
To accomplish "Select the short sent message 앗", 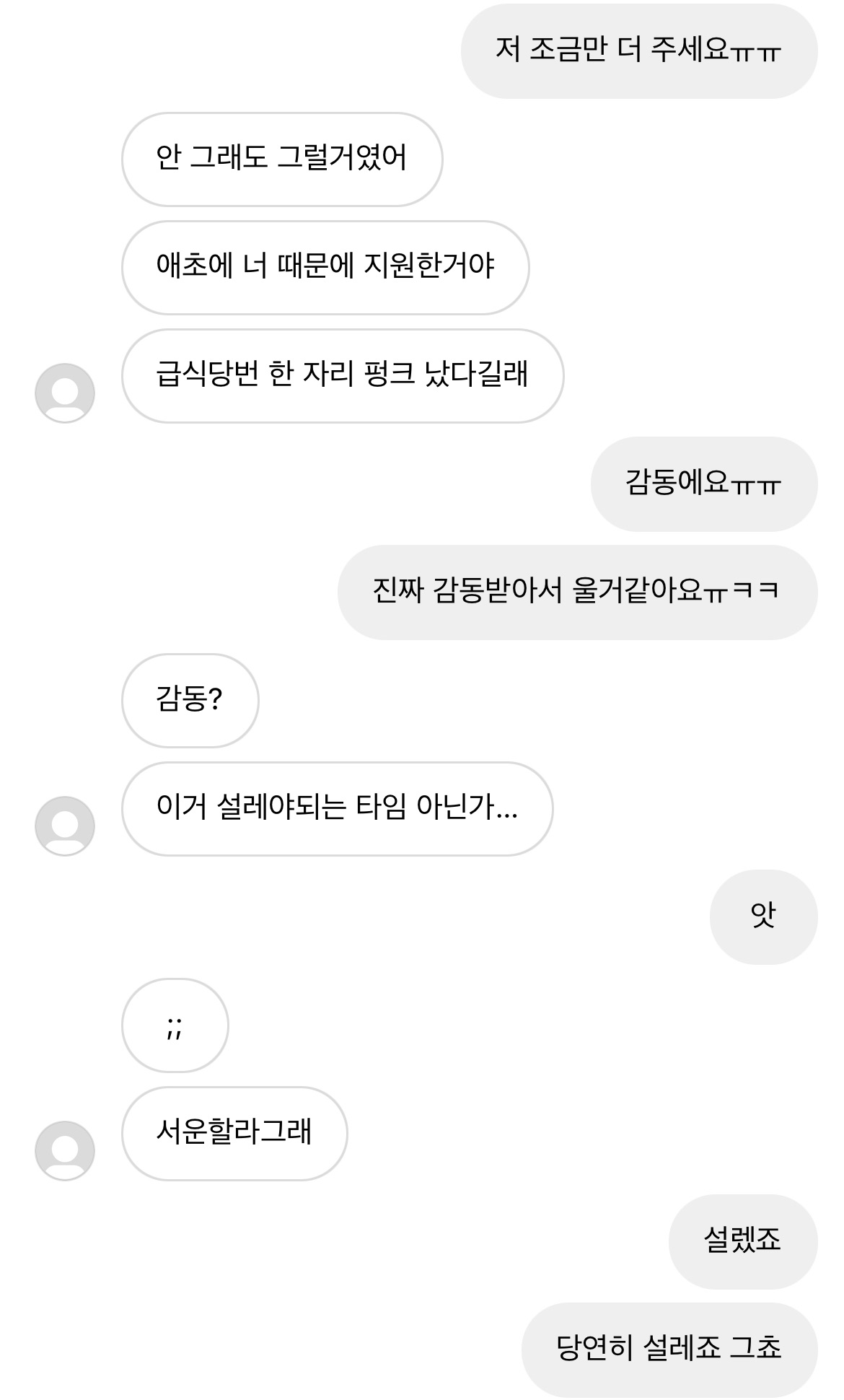I will point(763,917).
